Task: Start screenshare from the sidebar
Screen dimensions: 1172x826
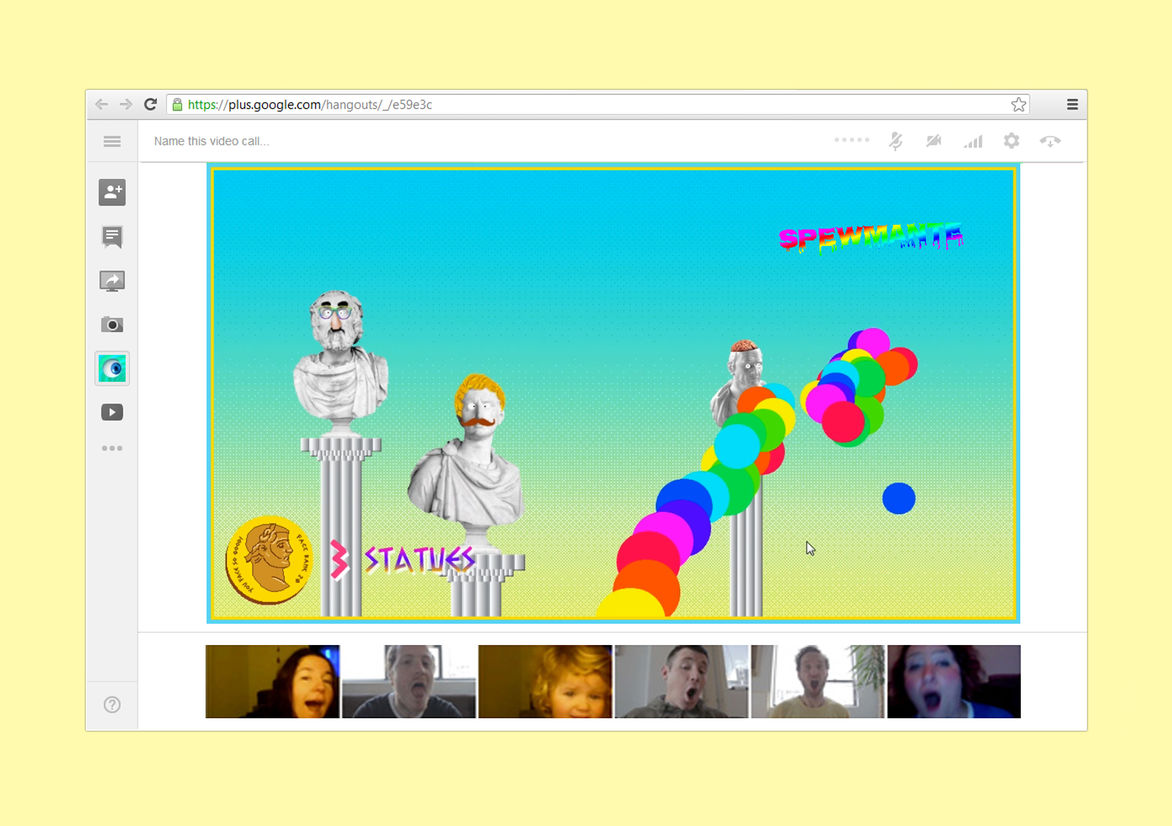Action: 112,281
